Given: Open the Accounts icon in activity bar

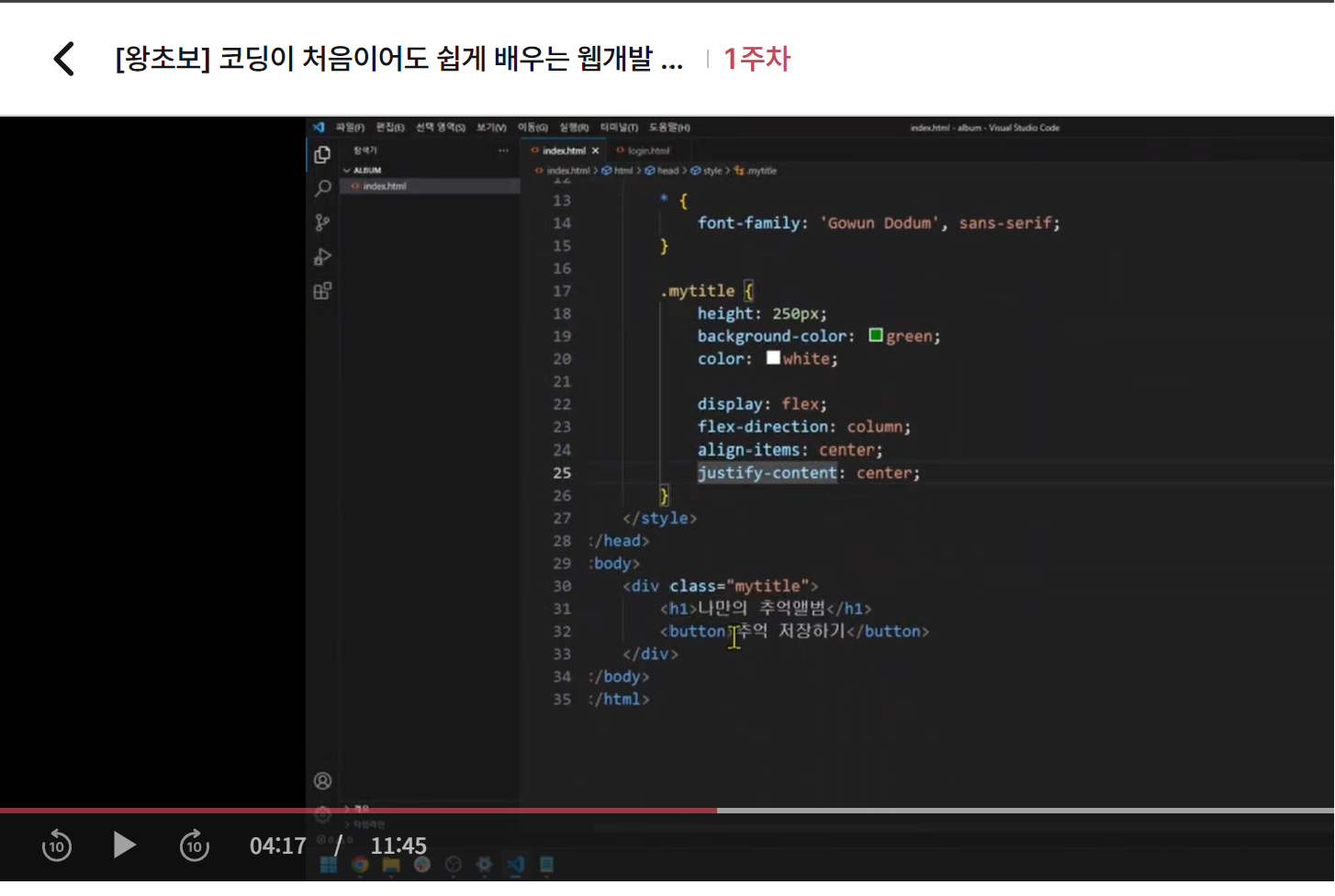Looking at the screenshot, I should pyautogui.click(x=322, y=780).
